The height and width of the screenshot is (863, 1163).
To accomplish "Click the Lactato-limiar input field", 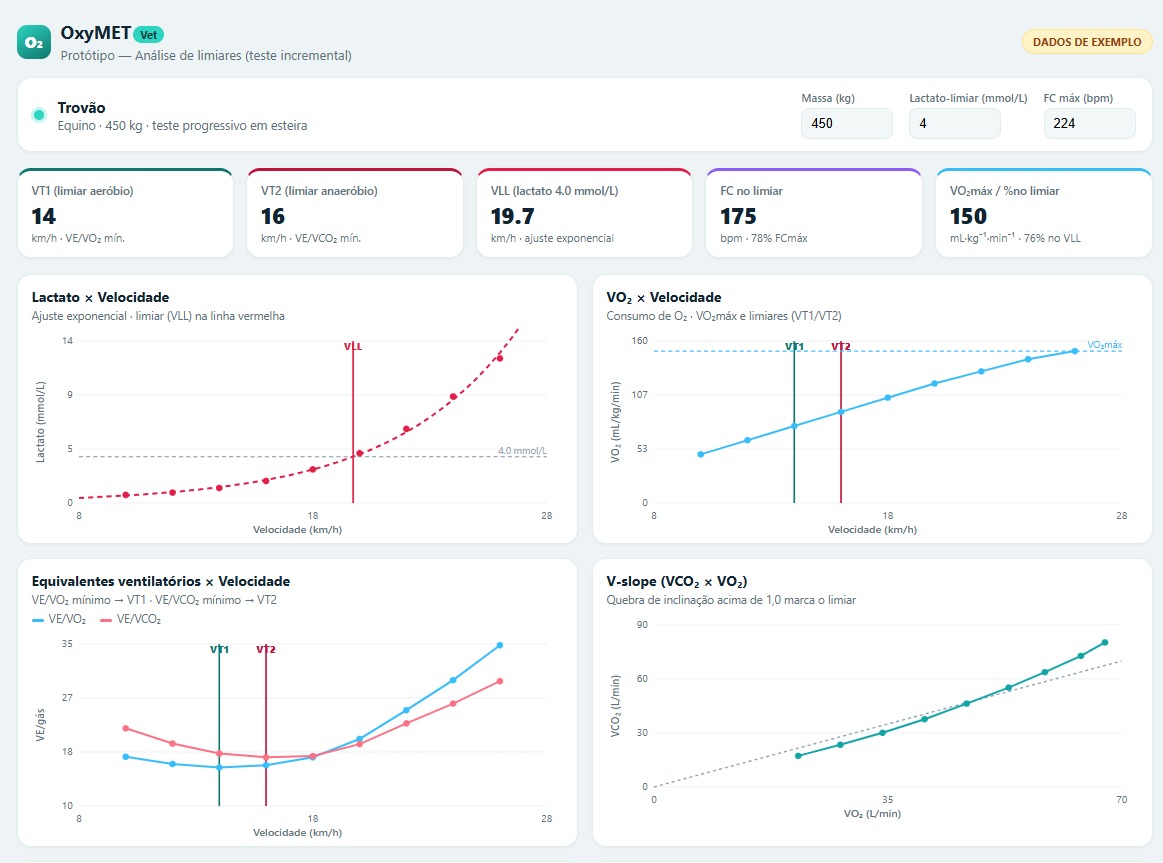I will point(955,123).
